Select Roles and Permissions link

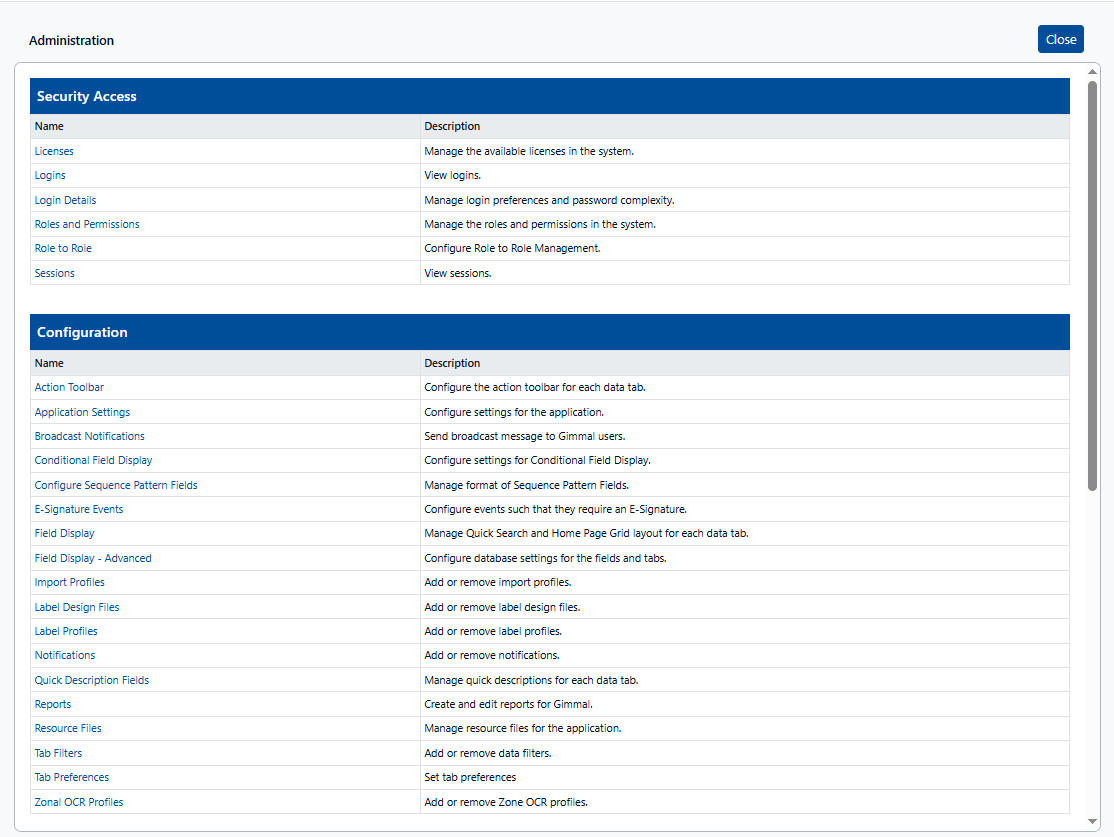tap(87, 224)
